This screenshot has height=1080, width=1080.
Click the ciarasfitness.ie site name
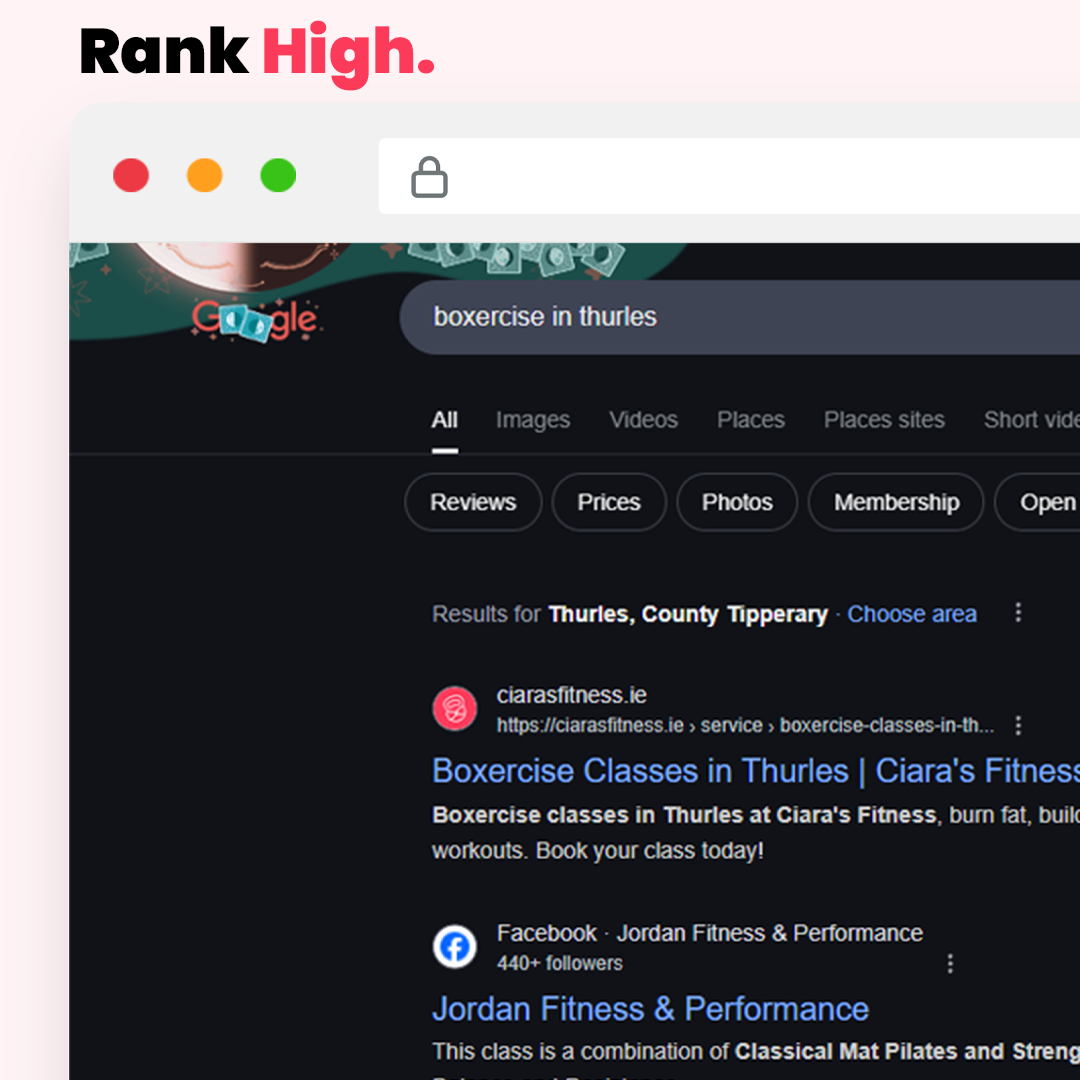point(572,695)
